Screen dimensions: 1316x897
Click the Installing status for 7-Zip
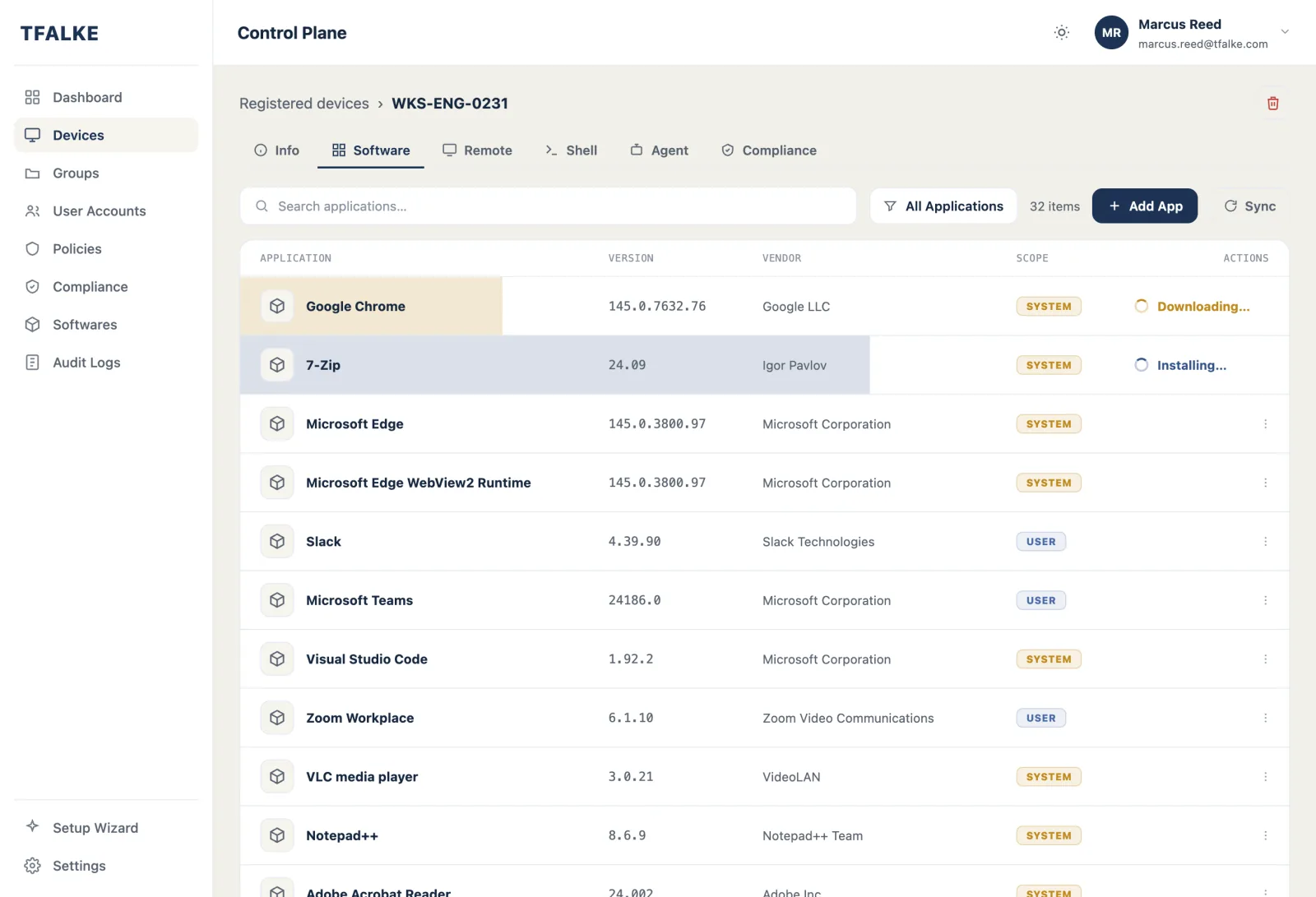[1180, 364]
